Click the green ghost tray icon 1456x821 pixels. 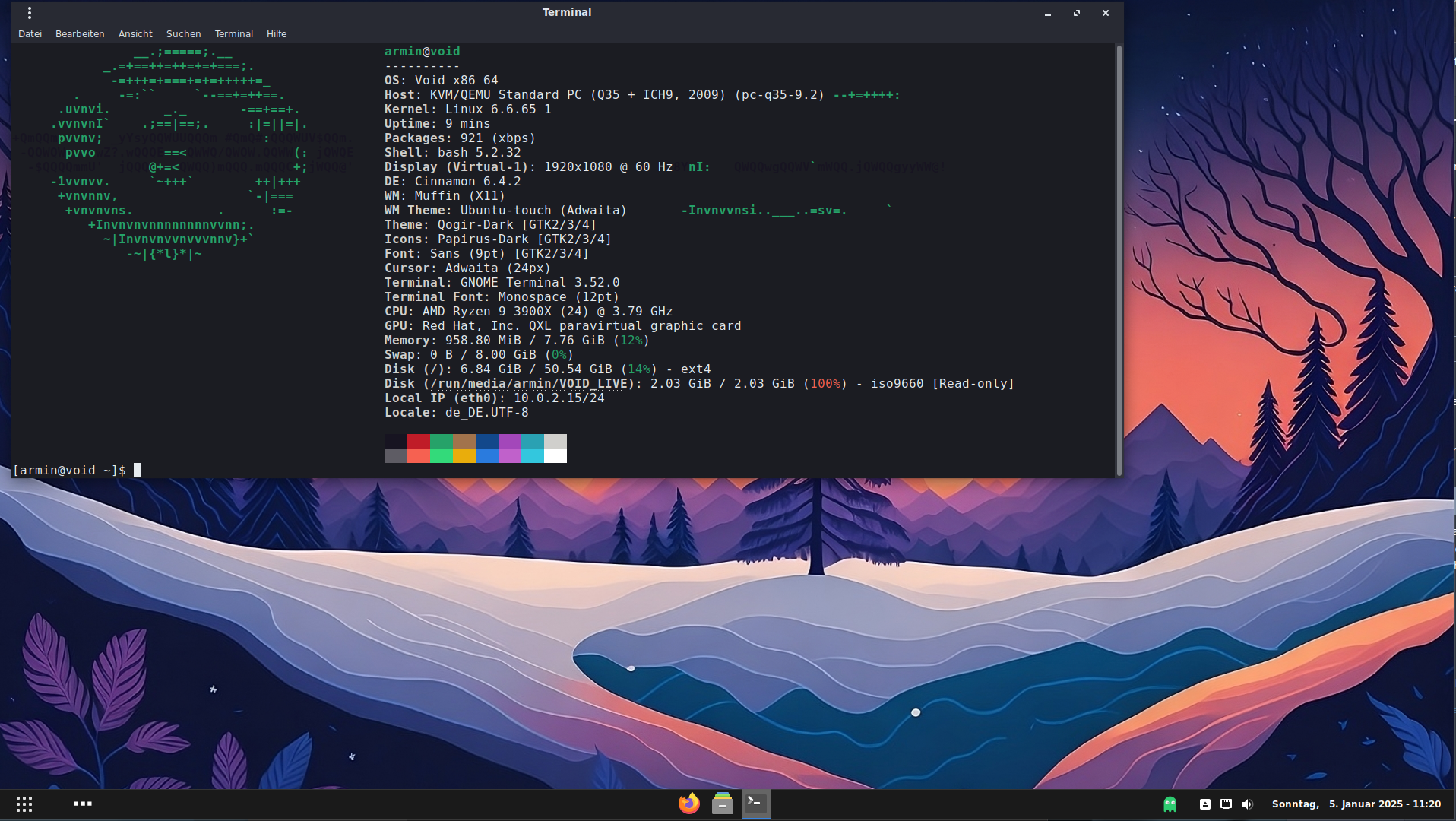pos(1170,804)
